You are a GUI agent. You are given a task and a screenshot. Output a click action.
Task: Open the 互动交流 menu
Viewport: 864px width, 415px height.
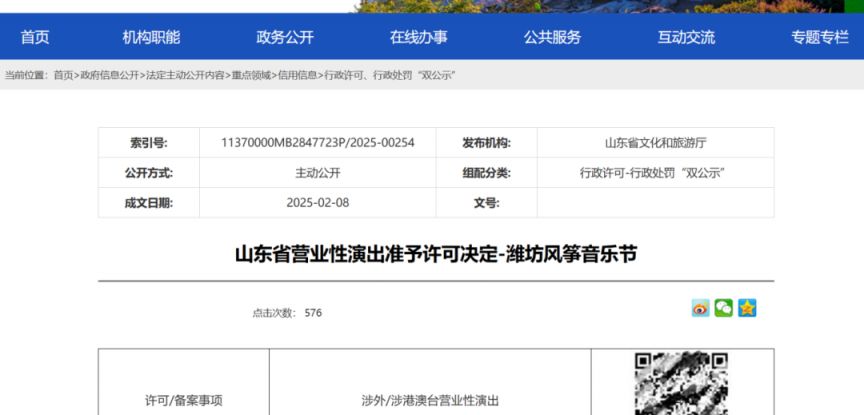[x=686, y=37]
